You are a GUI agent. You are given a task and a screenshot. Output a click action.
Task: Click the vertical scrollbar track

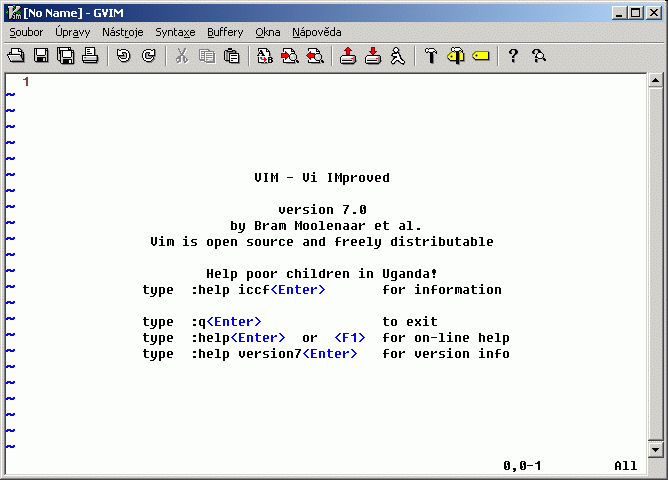655,264
